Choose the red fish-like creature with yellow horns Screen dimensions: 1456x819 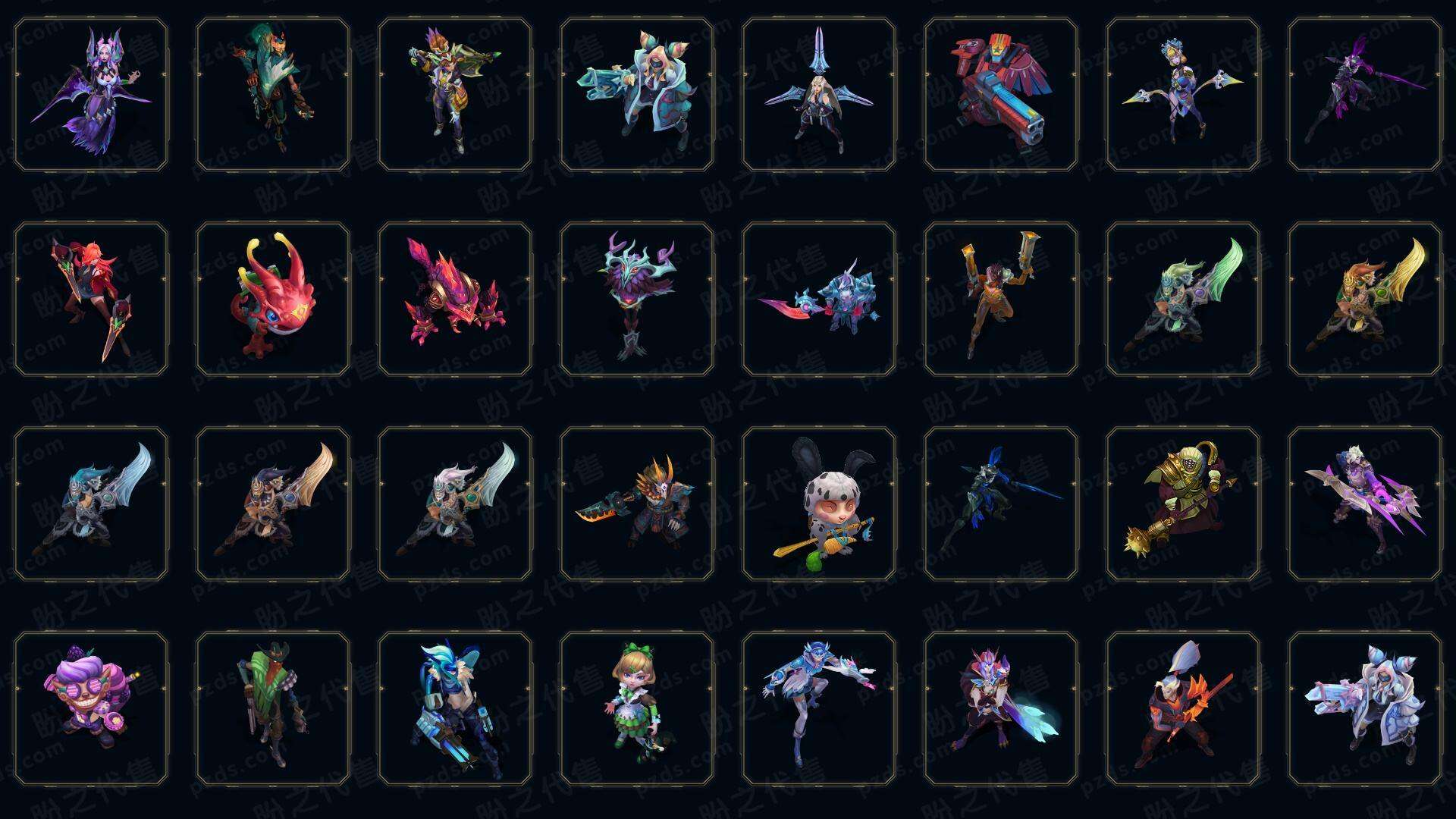click(273, 299)
